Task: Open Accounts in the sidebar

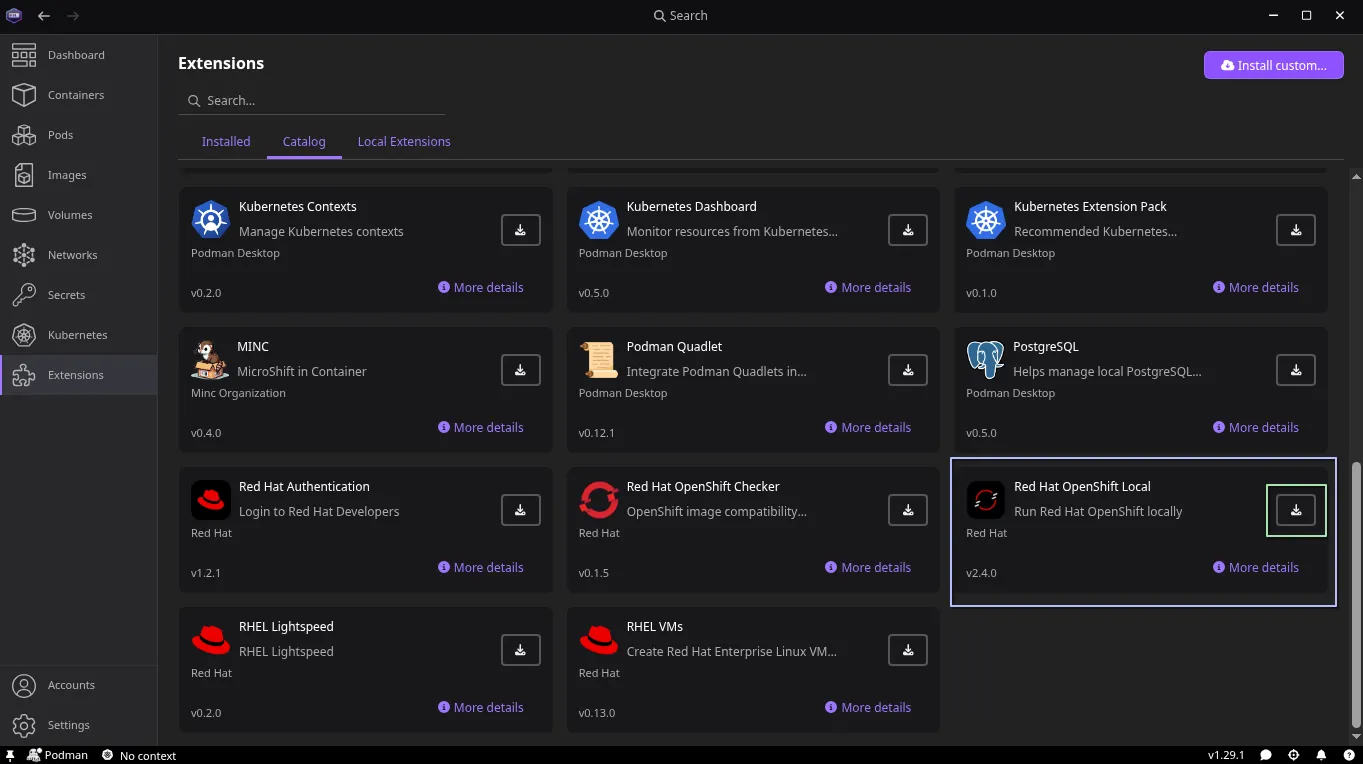Action: [x=78, y=685]
